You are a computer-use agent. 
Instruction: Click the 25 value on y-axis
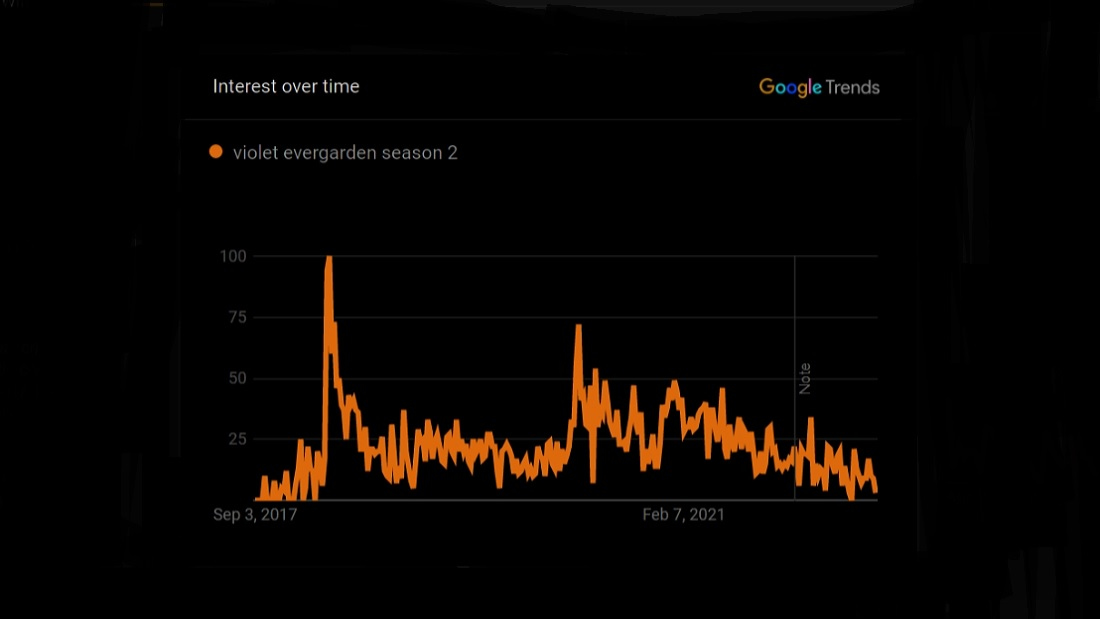click(238, 439)
